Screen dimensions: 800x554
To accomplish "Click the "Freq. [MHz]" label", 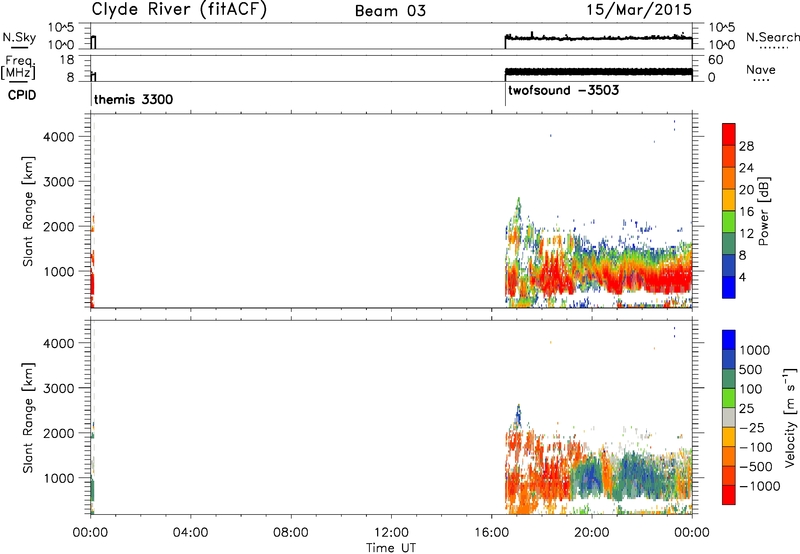I will (x=19, y=67).
